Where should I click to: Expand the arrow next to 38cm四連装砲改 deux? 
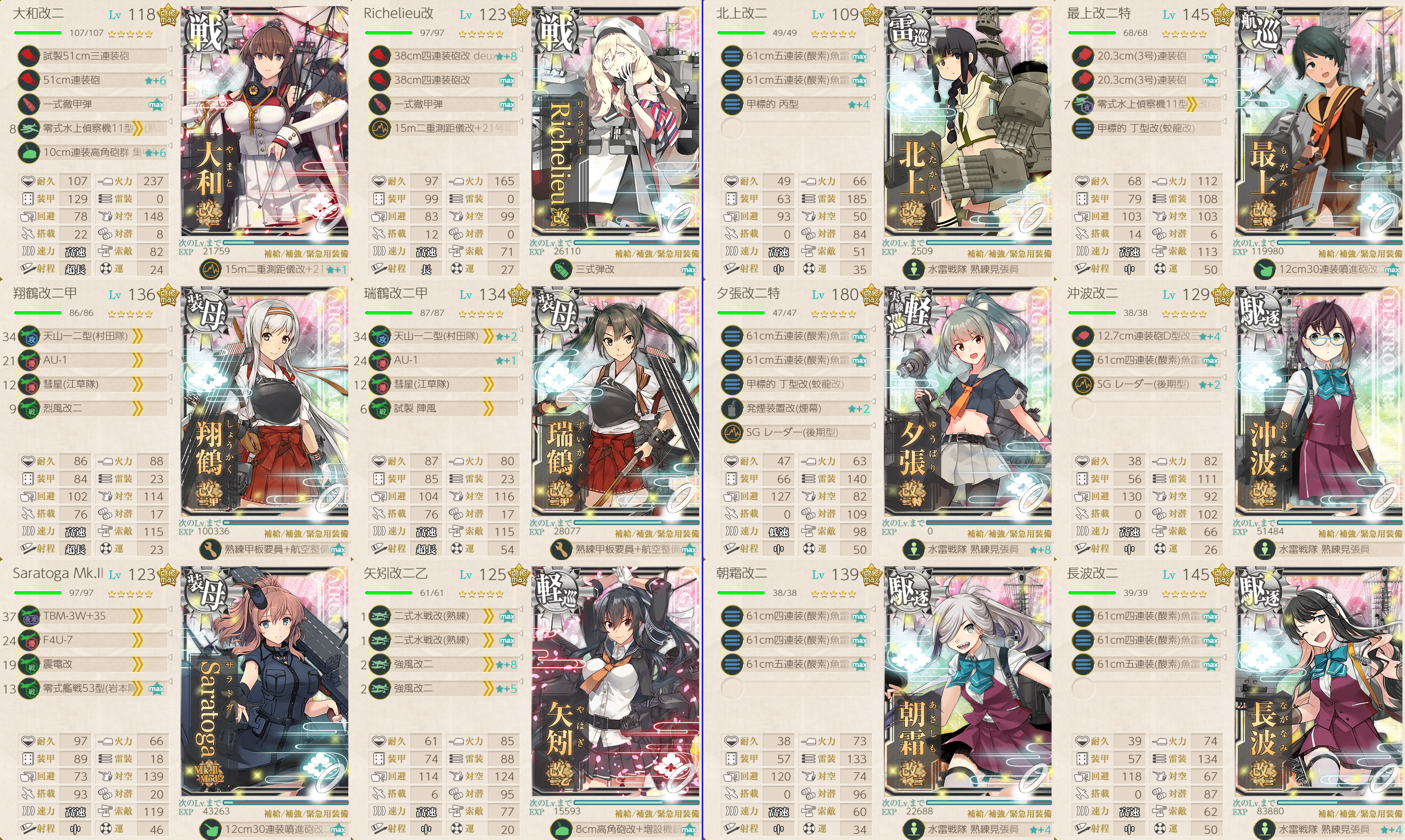[x=521, y=49]
